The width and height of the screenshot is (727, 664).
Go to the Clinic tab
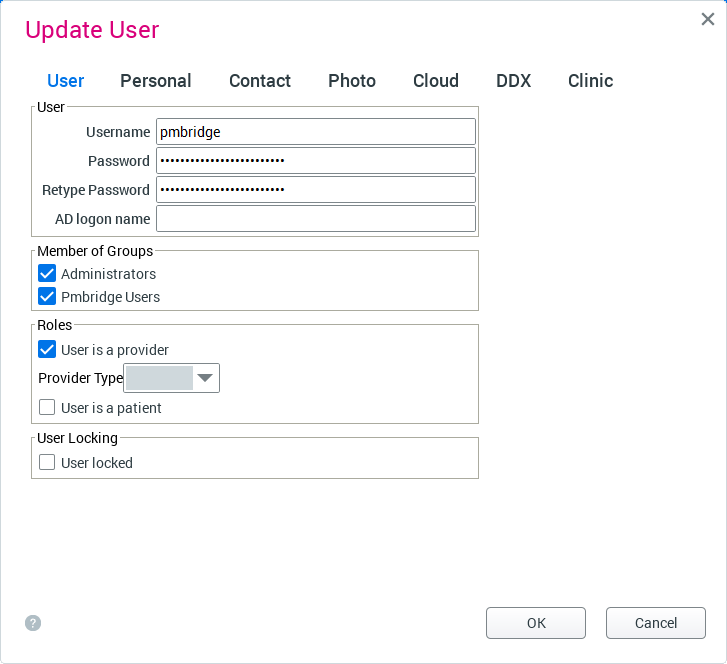[590, 81]
